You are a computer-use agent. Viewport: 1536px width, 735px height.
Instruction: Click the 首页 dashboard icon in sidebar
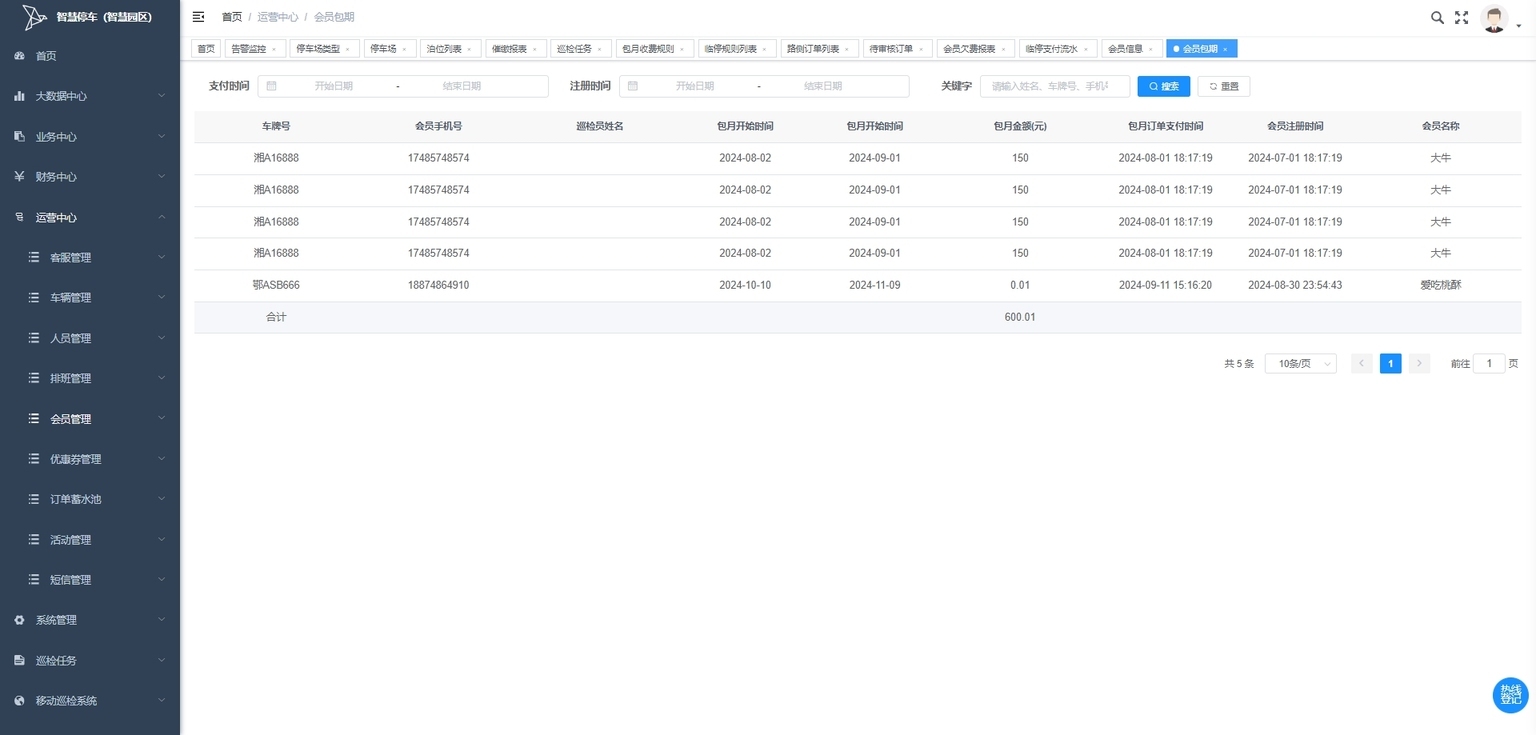[19, 56]
